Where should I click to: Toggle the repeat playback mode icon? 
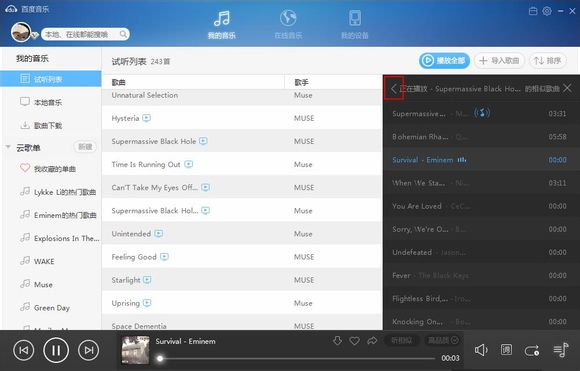pyautogui.click(x=532, y=350)
